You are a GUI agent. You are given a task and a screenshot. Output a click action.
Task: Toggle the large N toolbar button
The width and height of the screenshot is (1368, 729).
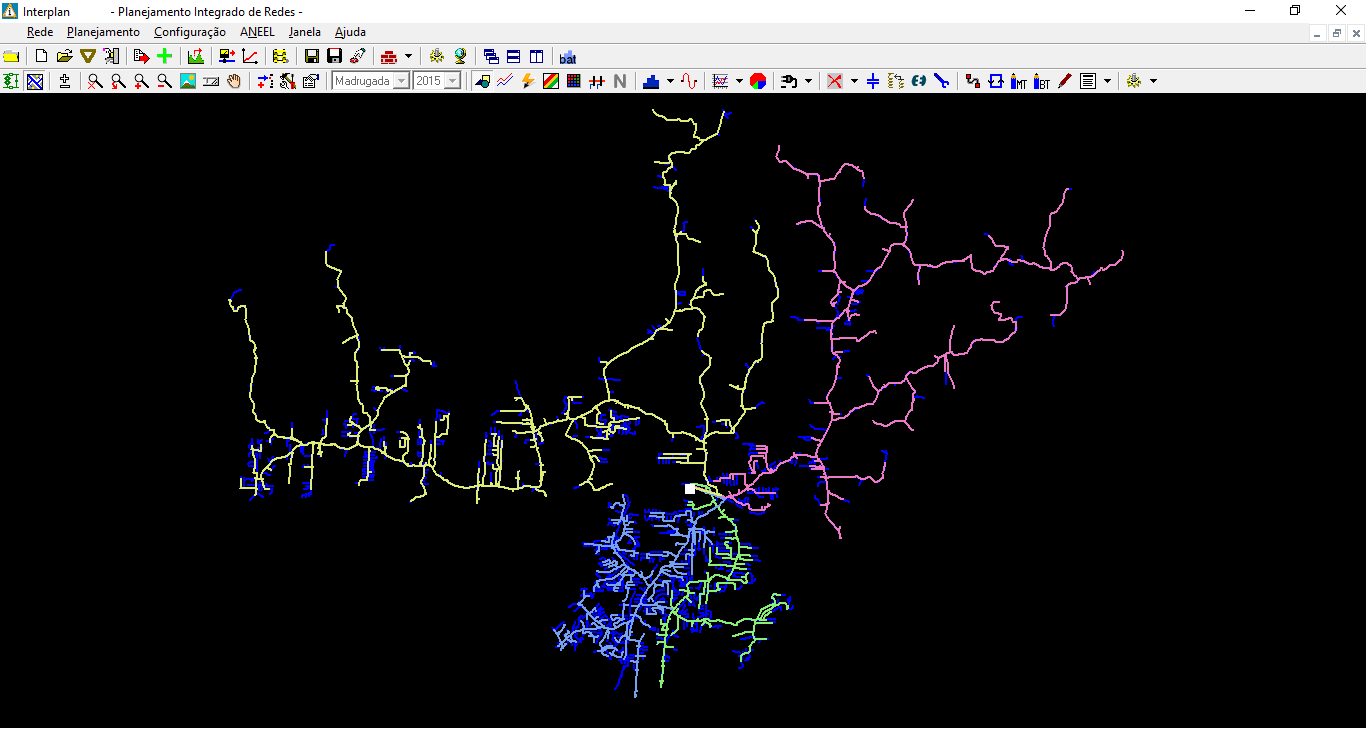click(x=620, y=82)
